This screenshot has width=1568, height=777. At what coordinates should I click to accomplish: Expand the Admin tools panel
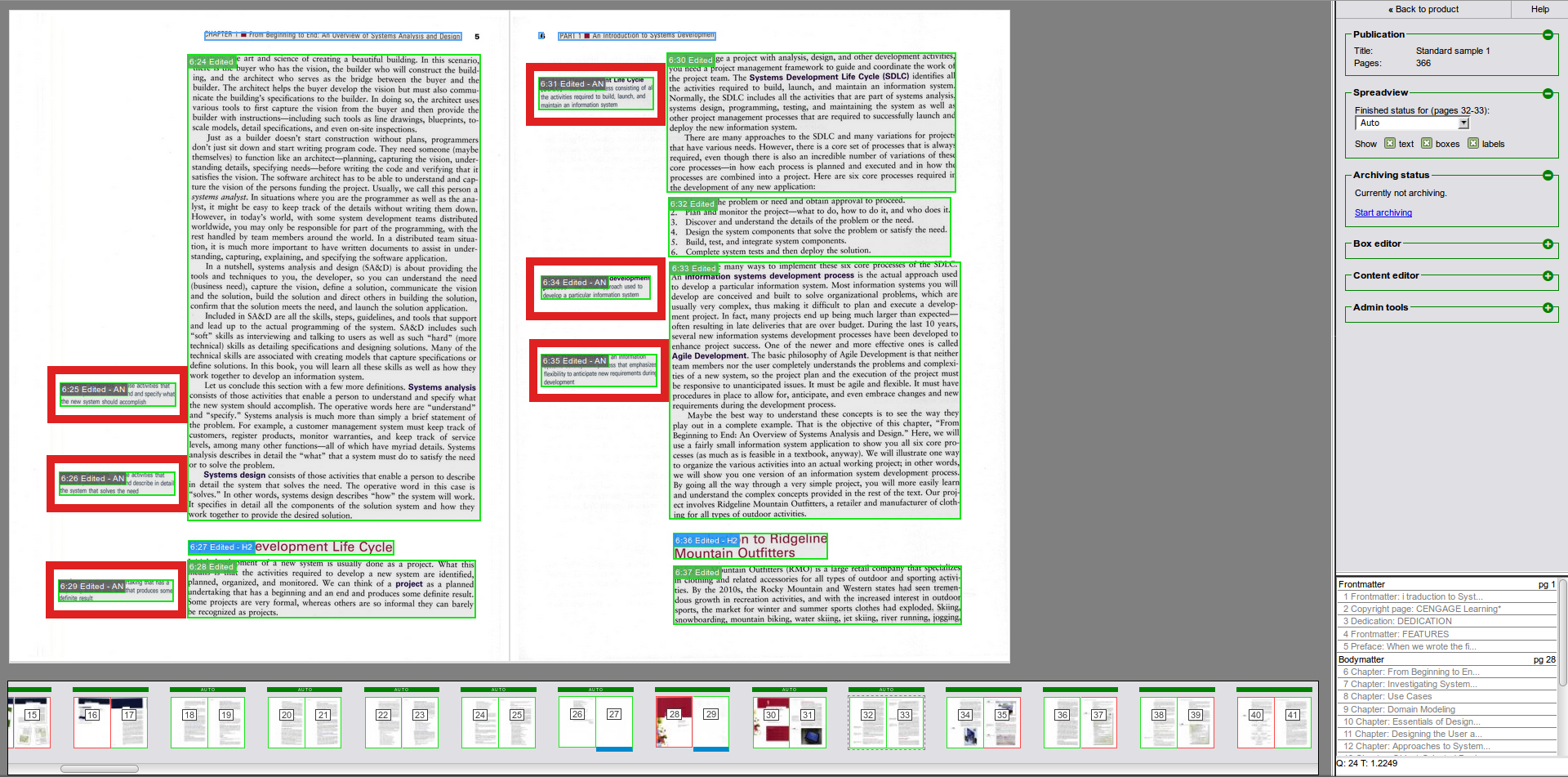click(1547, 308)
